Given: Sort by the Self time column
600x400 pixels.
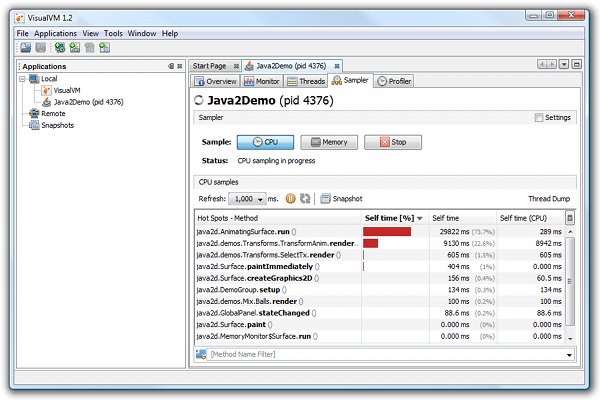Looking at the screenshot, I should [462, 218].
